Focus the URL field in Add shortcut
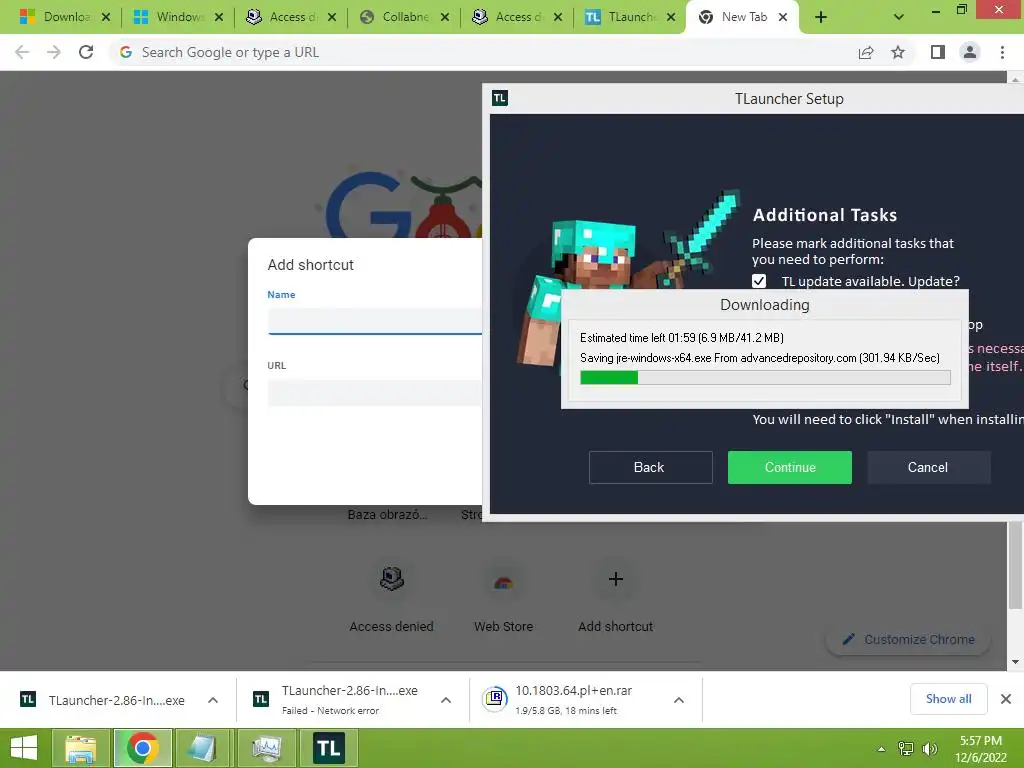This screenshot has height=768, width=1024. point(375,393)
